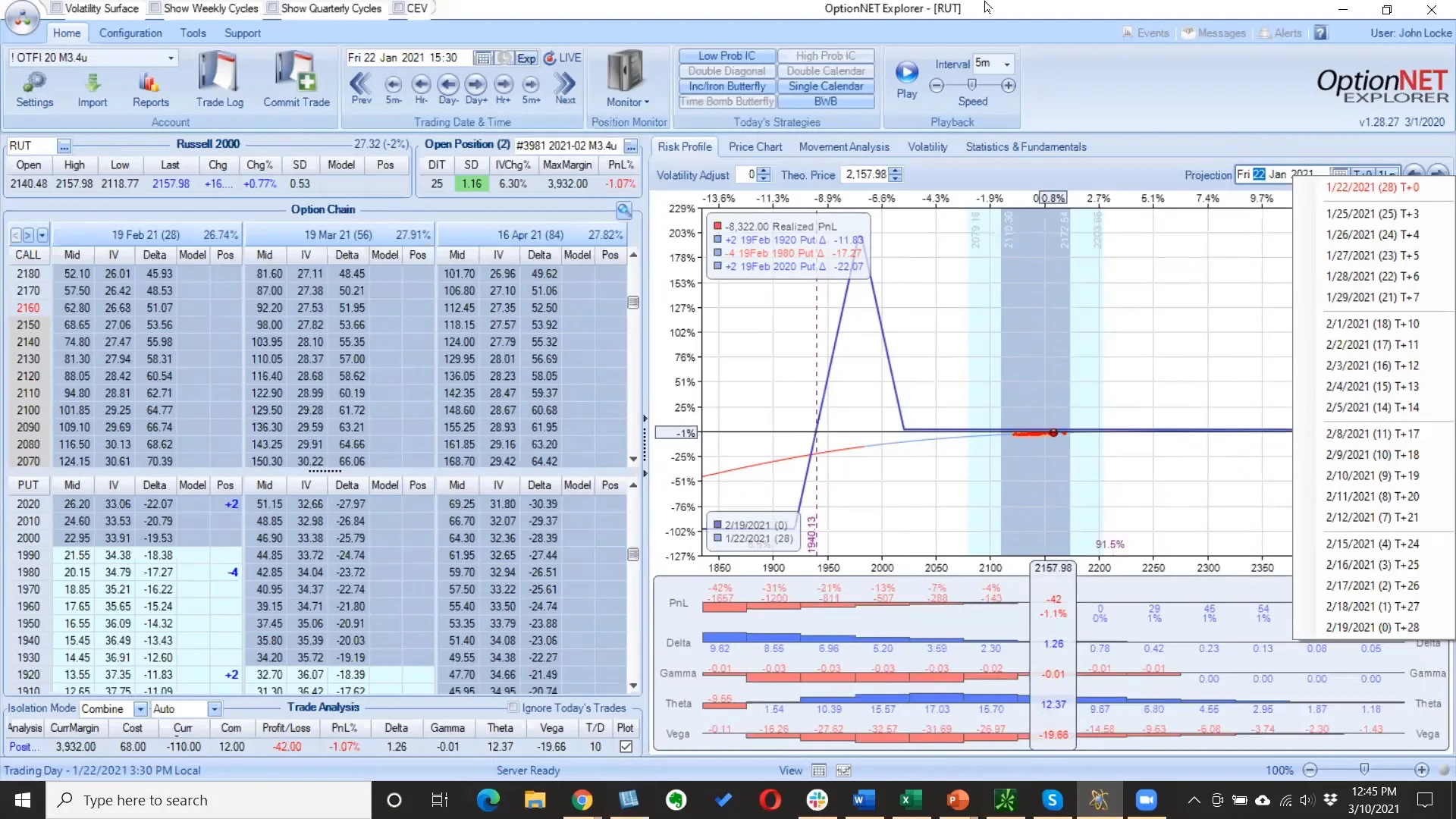
Task: Switch to the Price Chart tab
Action: pos(755,147)
